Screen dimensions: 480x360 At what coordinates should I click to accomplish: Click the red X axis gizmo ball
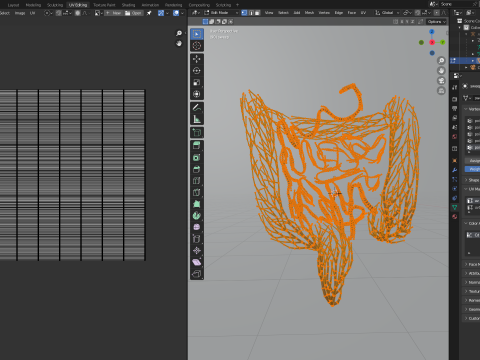(x=432, y=42)
